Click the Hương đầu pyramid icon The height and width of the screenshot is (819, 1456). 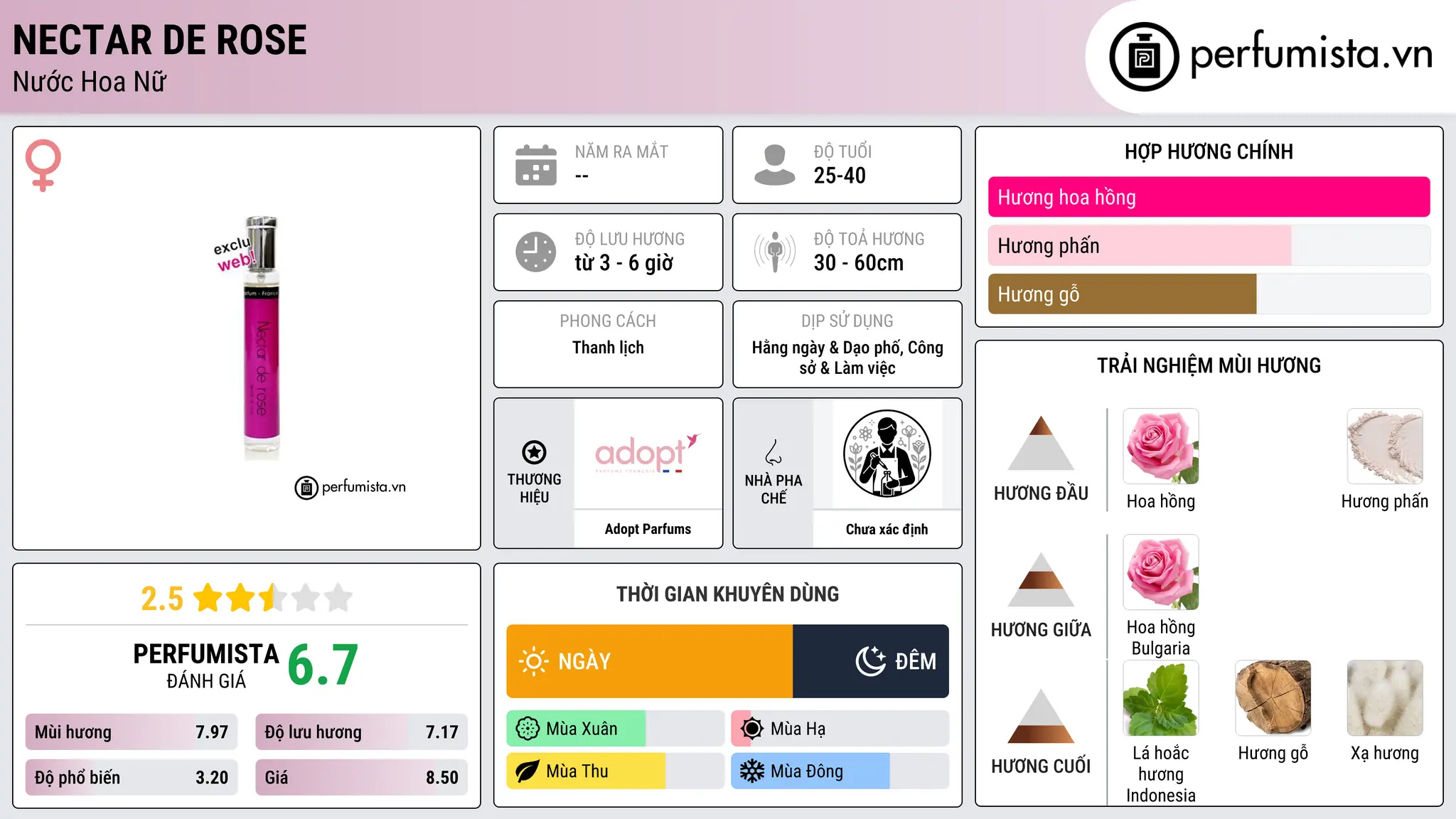click(x=1041, y=443)
